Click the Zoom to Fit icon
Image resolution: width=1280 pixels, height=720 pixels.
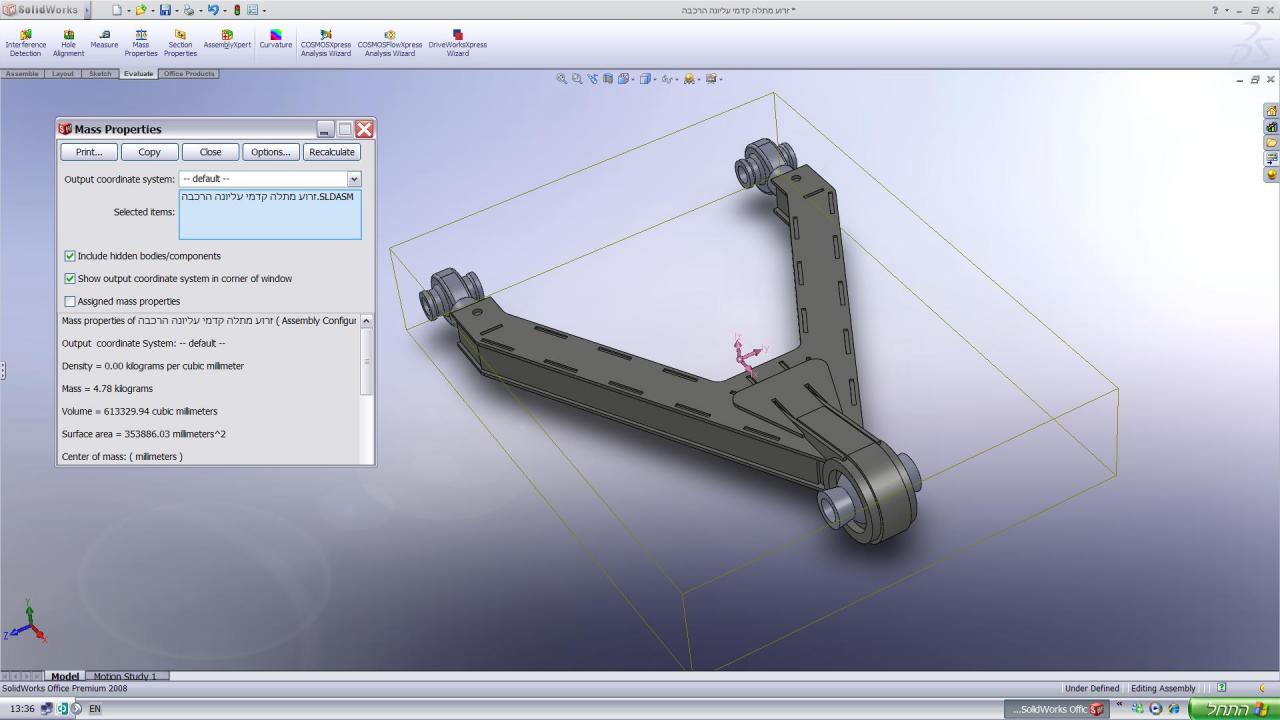[x=562, y=79]
